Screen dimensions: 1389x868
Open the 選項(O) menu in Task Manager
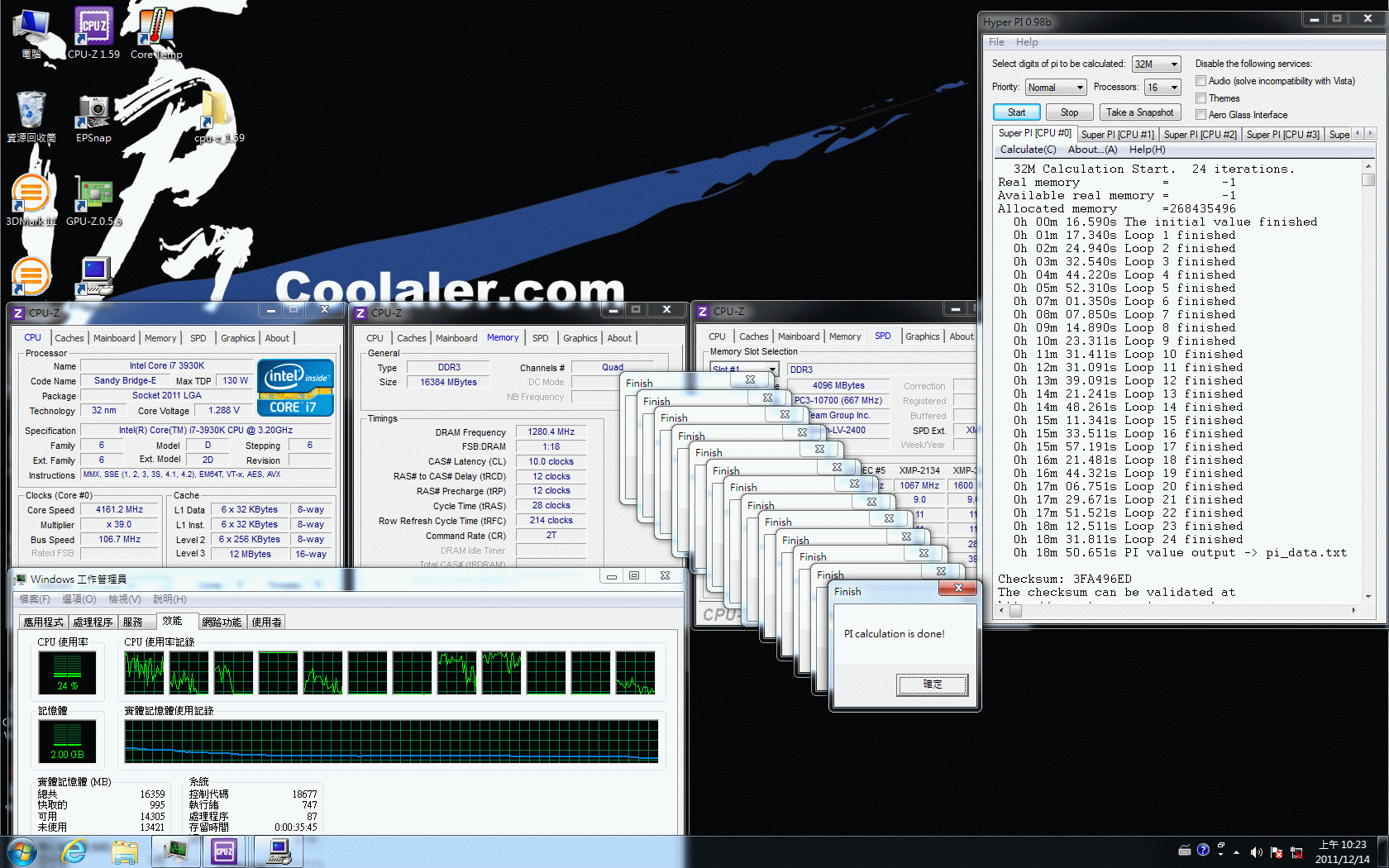79,599
